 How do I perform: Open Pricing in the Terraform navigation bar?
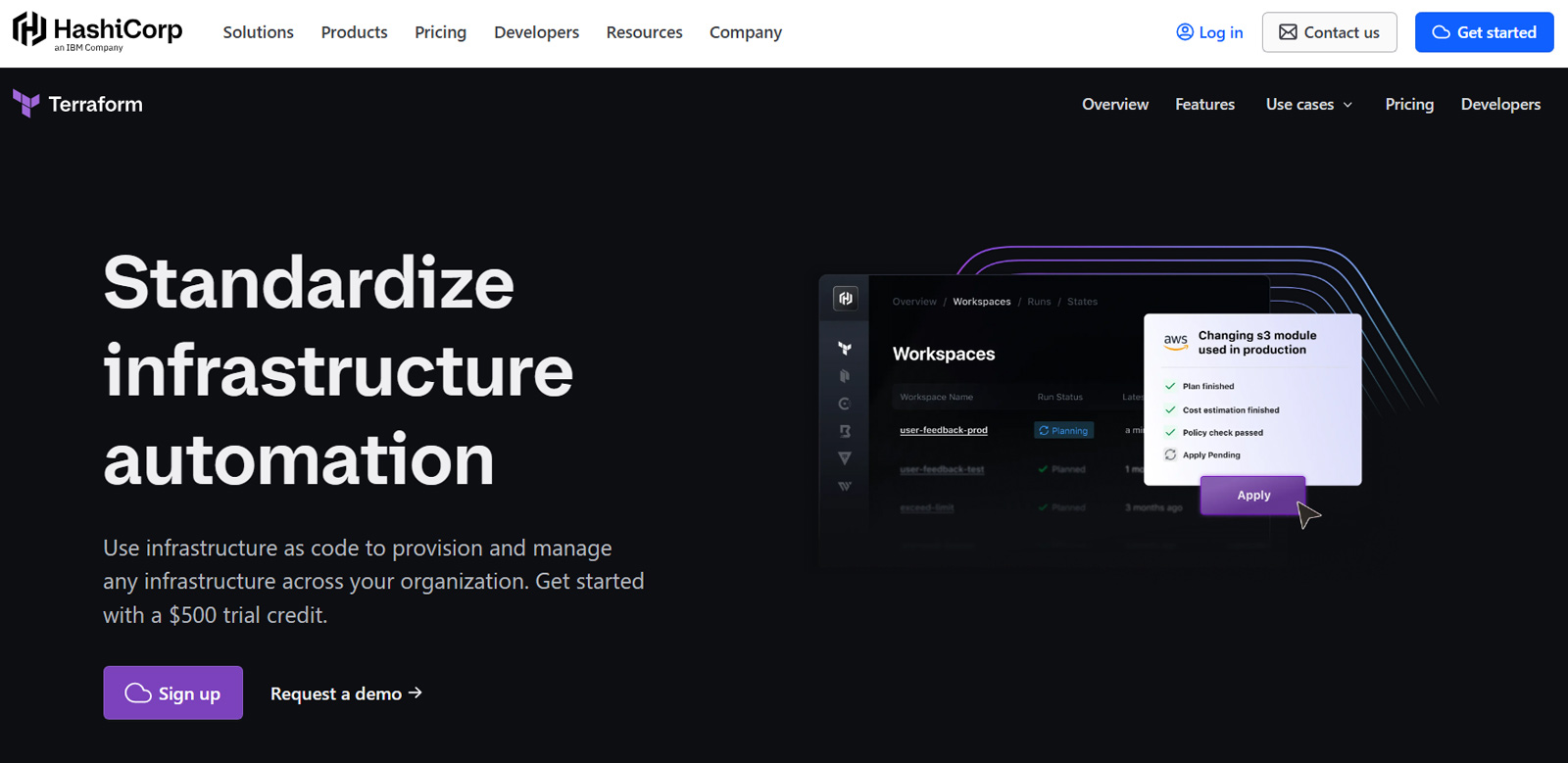tap(1408, 104)
